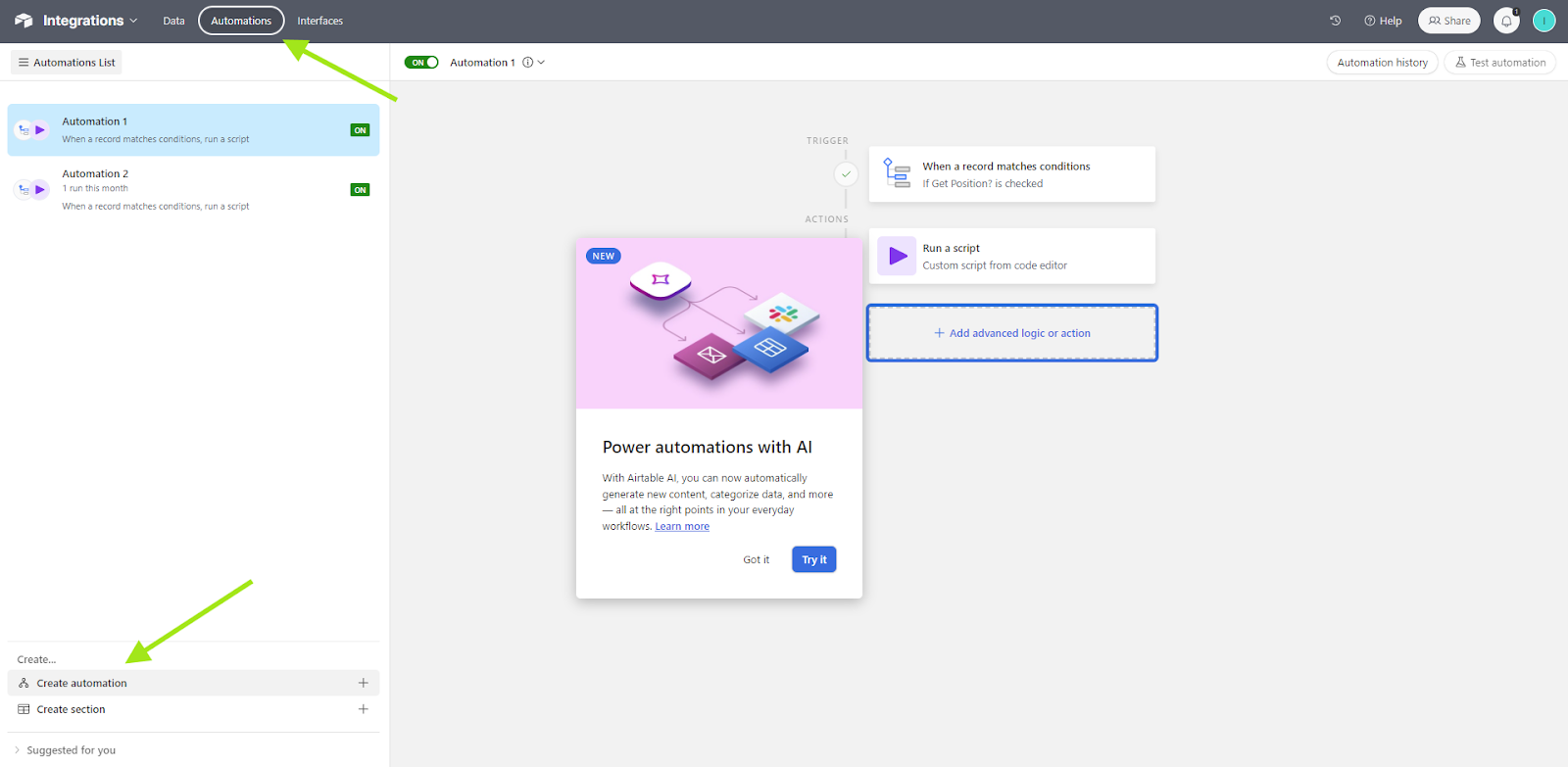
Task: Show Automation 1 info icon
Action: click(528, 63)
